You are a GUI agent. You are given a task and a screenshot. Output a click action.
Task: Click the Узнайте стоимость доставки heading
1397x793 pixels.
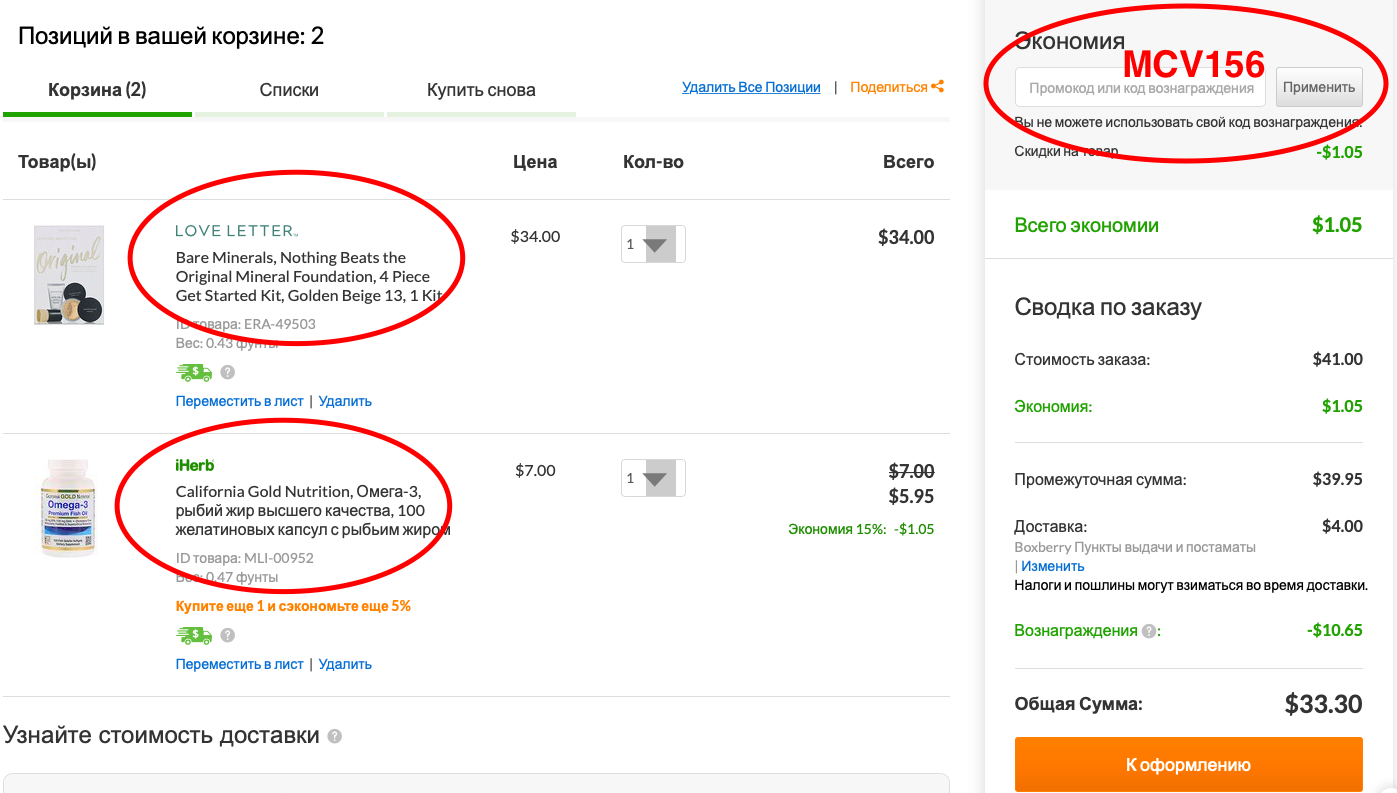point(161,736)
